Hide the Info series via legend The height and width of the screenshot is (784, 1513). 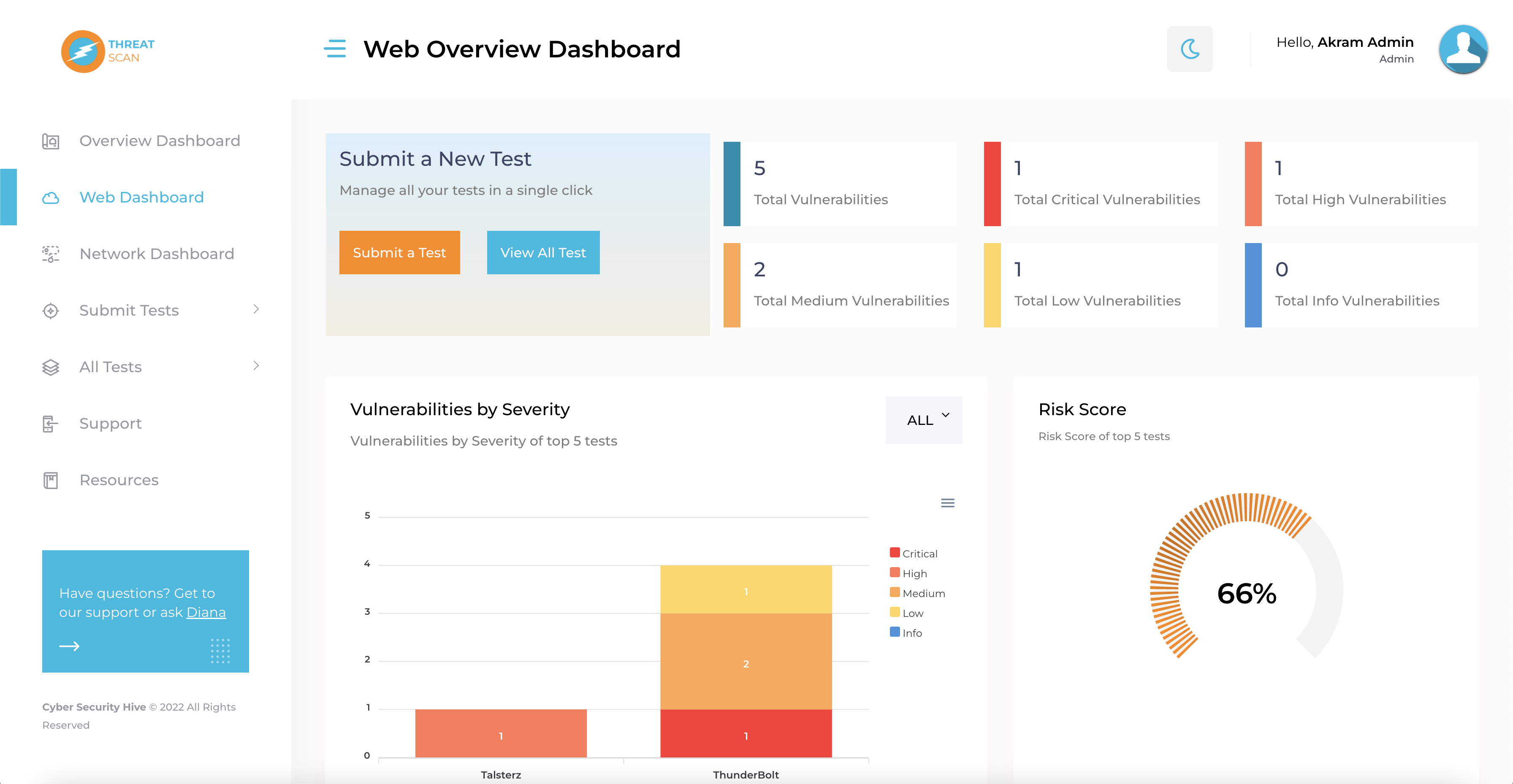click(894, 633)
